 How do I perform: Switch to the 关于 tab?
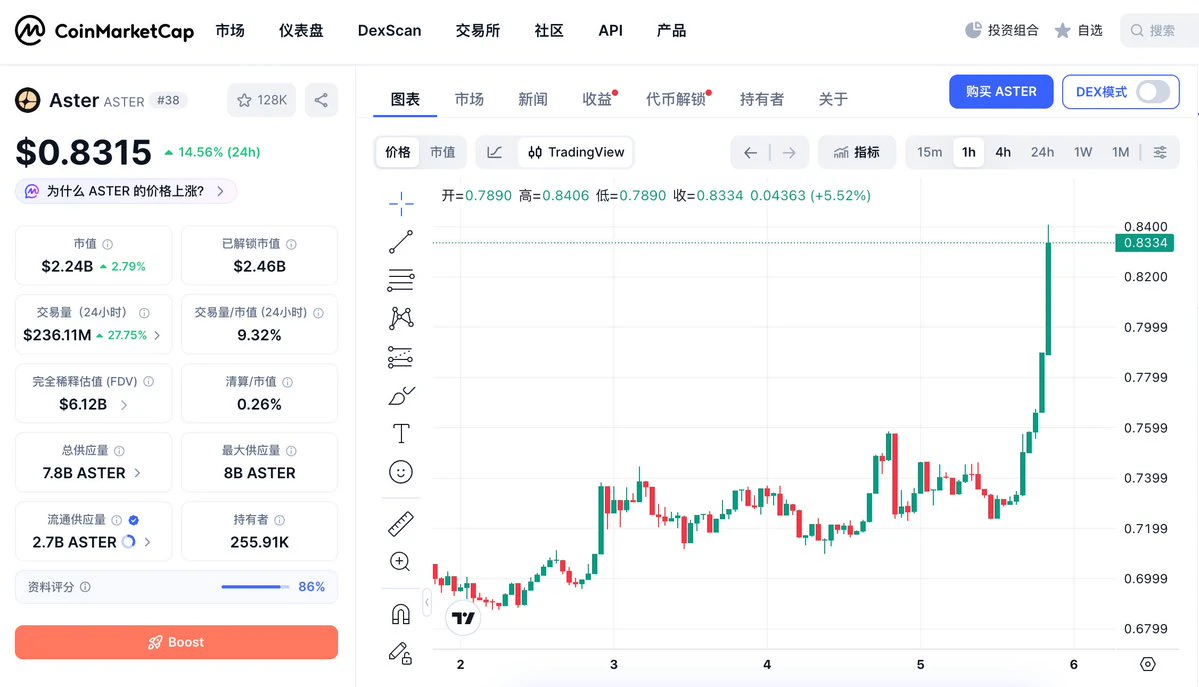[833, 99]
